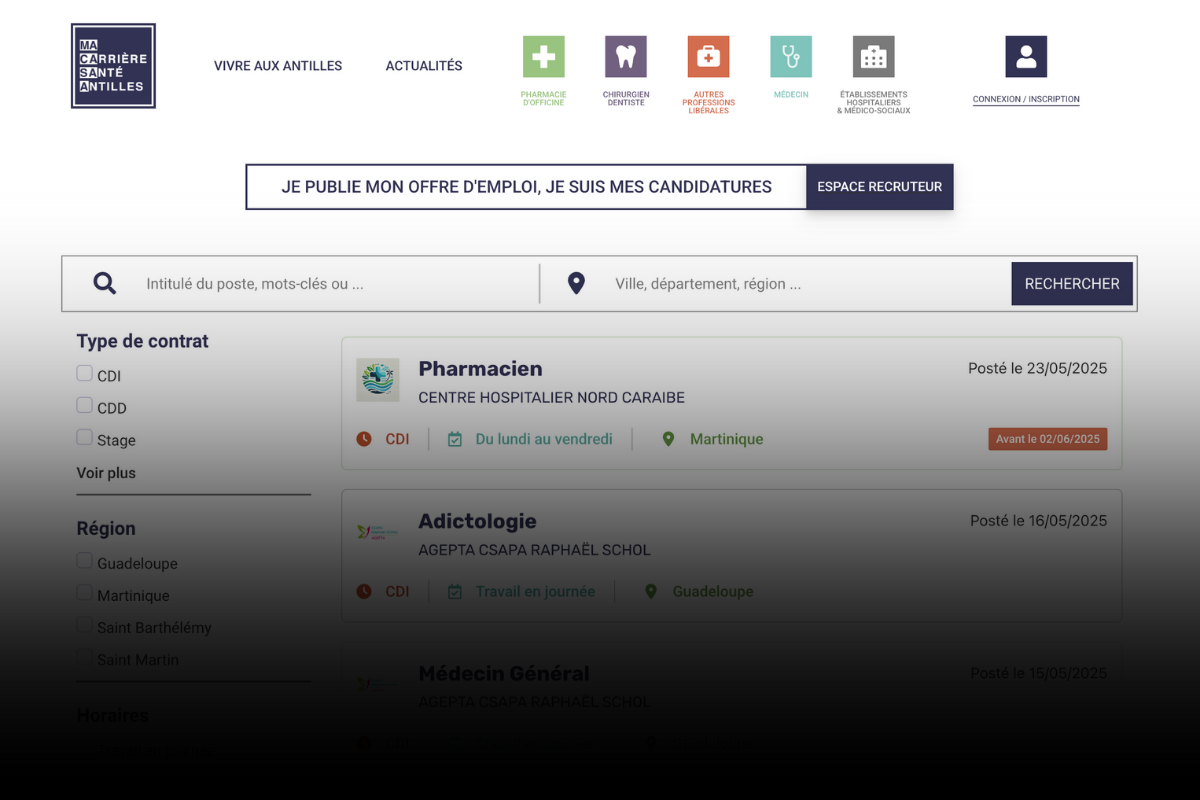Click the Espace Recruteur button

[x=879, y=187]
